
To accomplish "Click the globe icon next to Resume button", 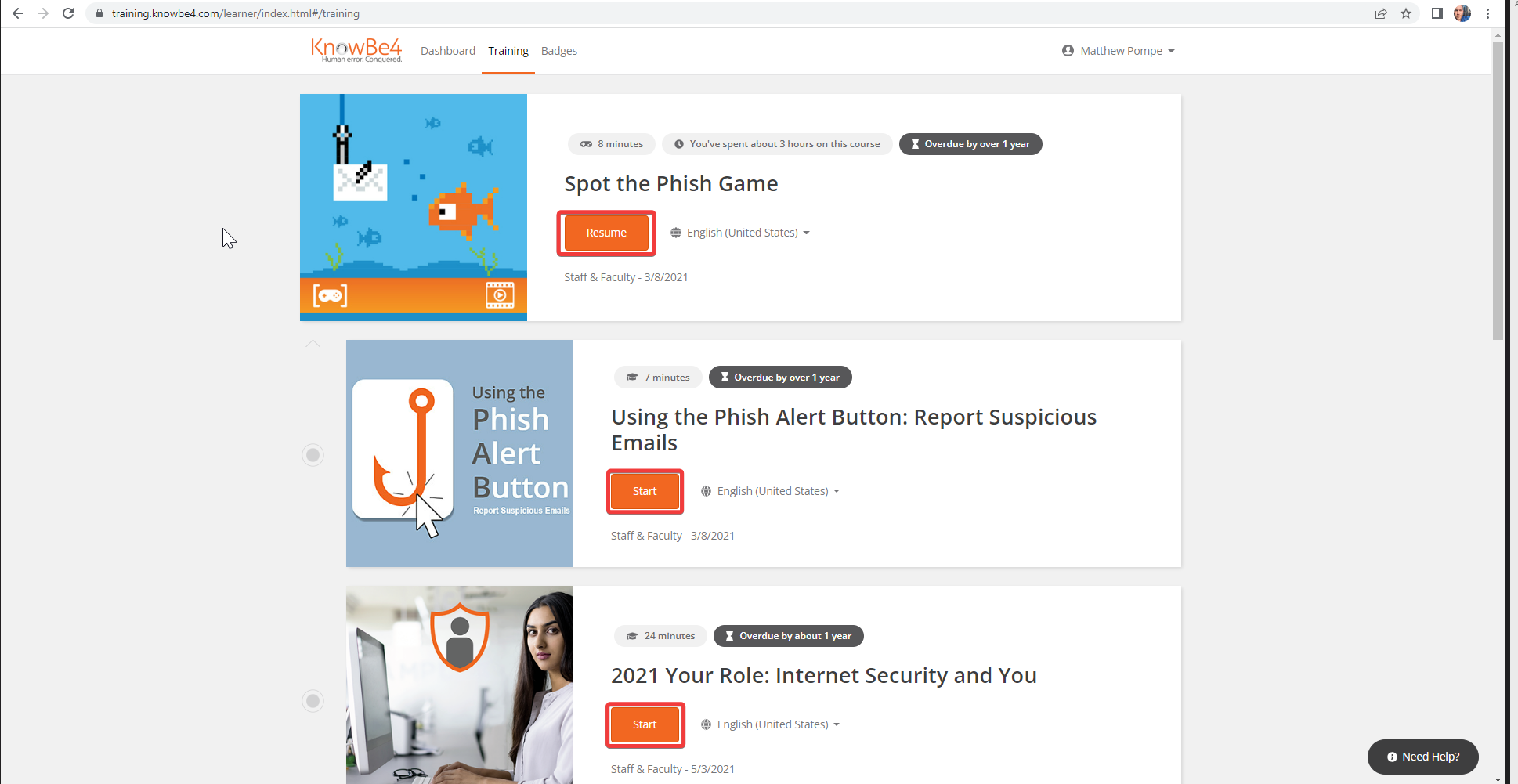I will [x=676, y=233].
